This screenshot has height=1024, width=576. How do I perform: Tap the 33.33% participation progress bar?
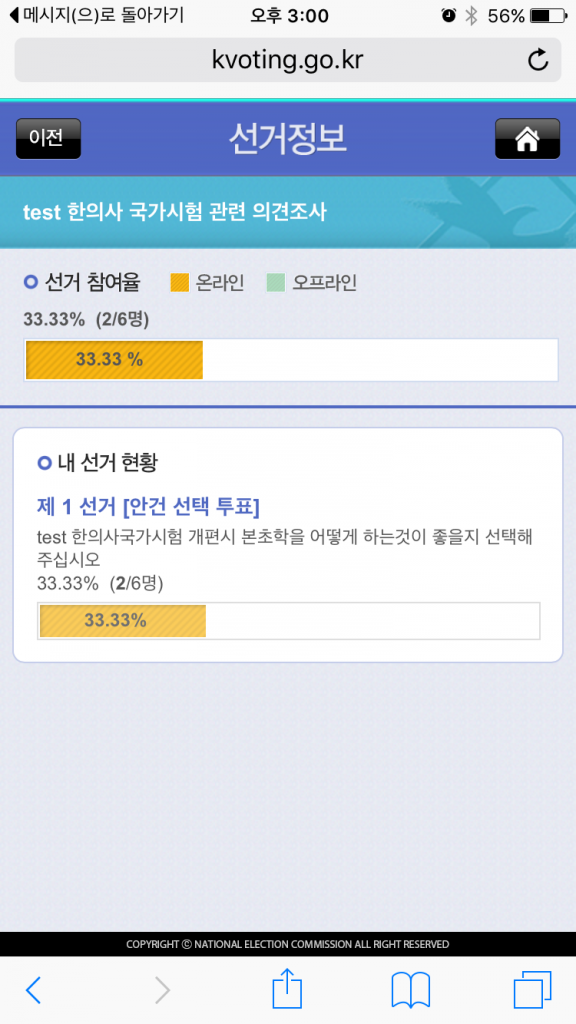click(x=290, y=360)
